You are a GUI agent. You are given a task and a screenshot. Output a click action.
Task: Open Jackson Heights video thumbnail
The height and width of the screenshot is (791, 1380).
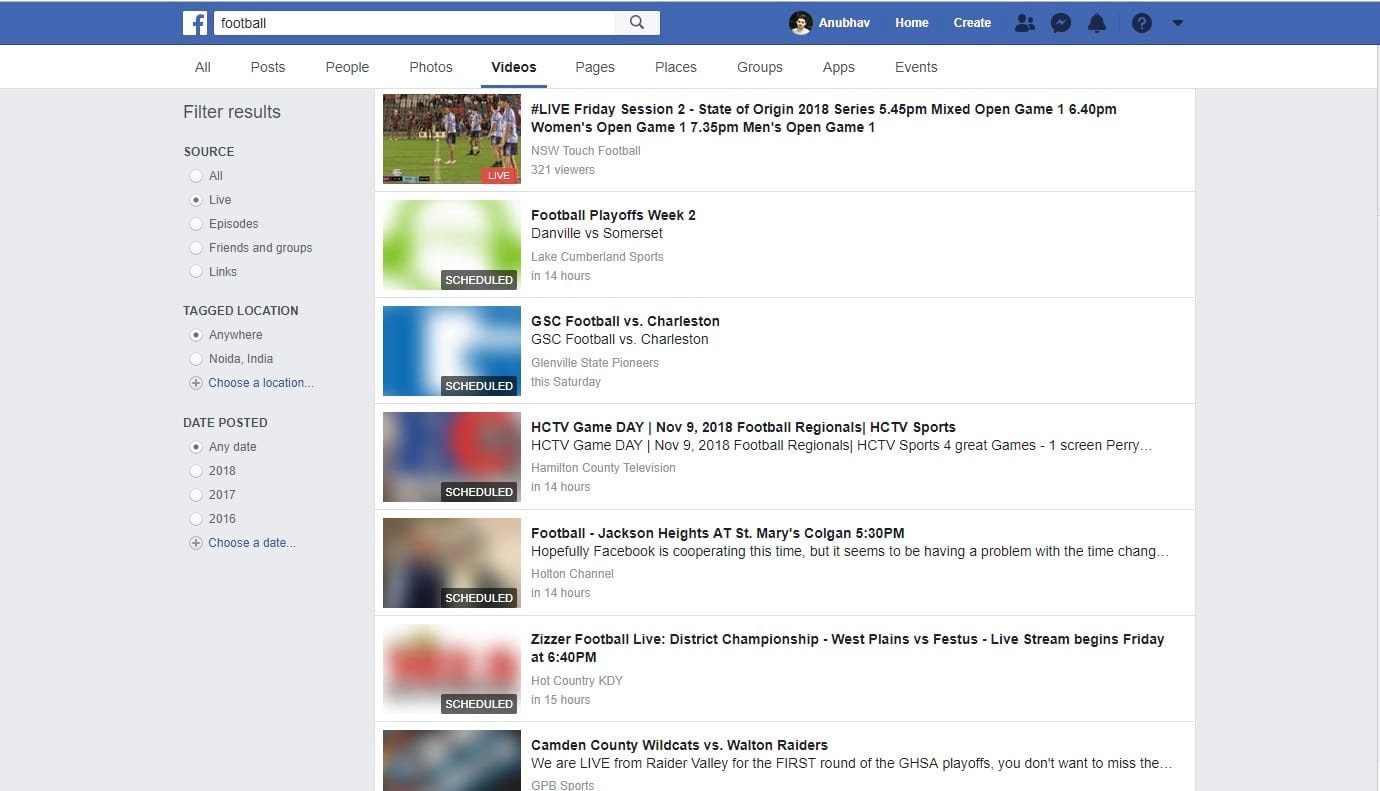[452, 563]
